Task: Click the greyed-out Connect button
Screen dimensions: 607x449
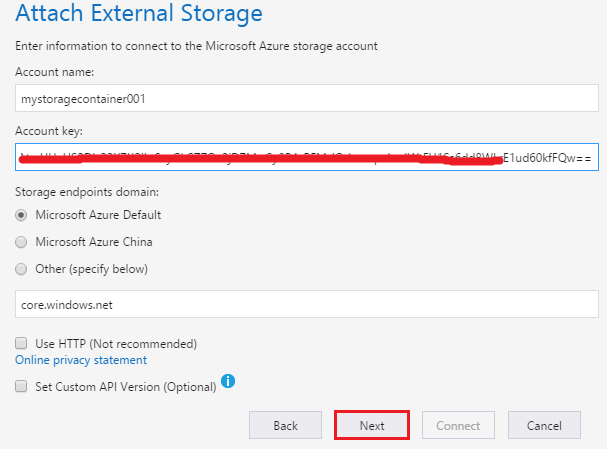Action: click(458, 425)
